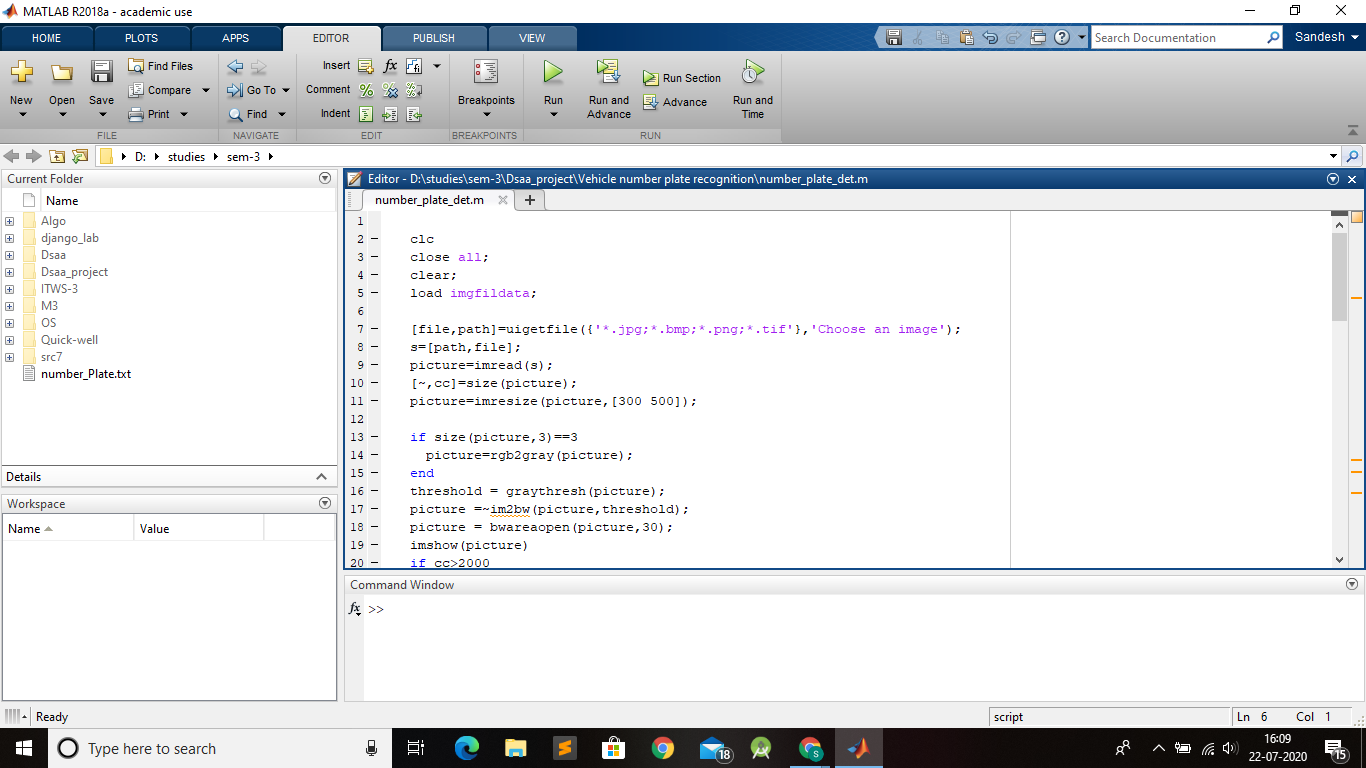The image size is (1366, 768).
Task: Click the Run and Advance icon
Action: tap(608, 72)
